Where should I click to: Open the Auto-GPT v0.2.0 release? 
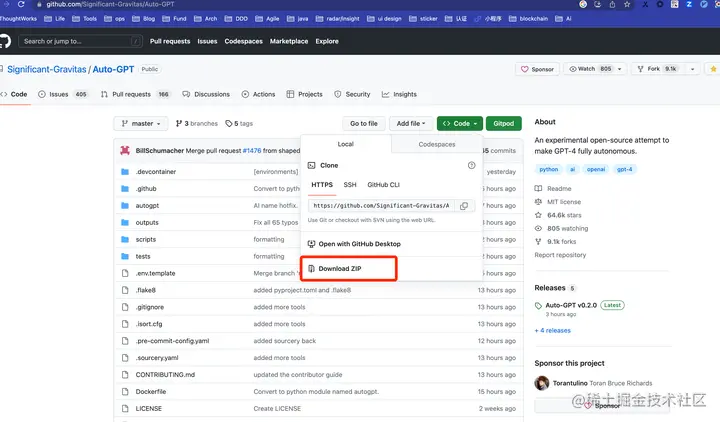coord(571,305)
